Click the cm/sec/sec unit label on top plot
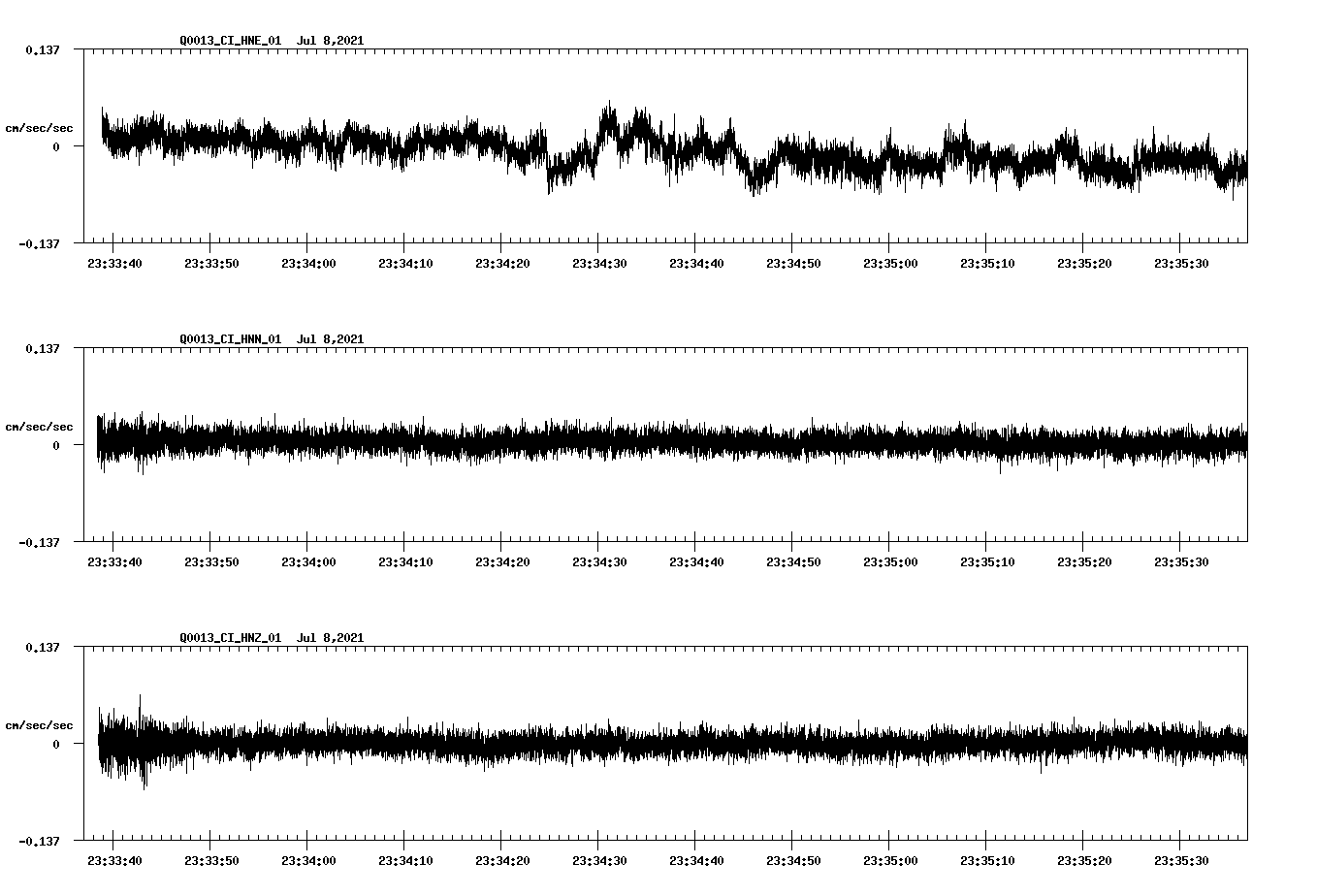 (x=40, y=127)
